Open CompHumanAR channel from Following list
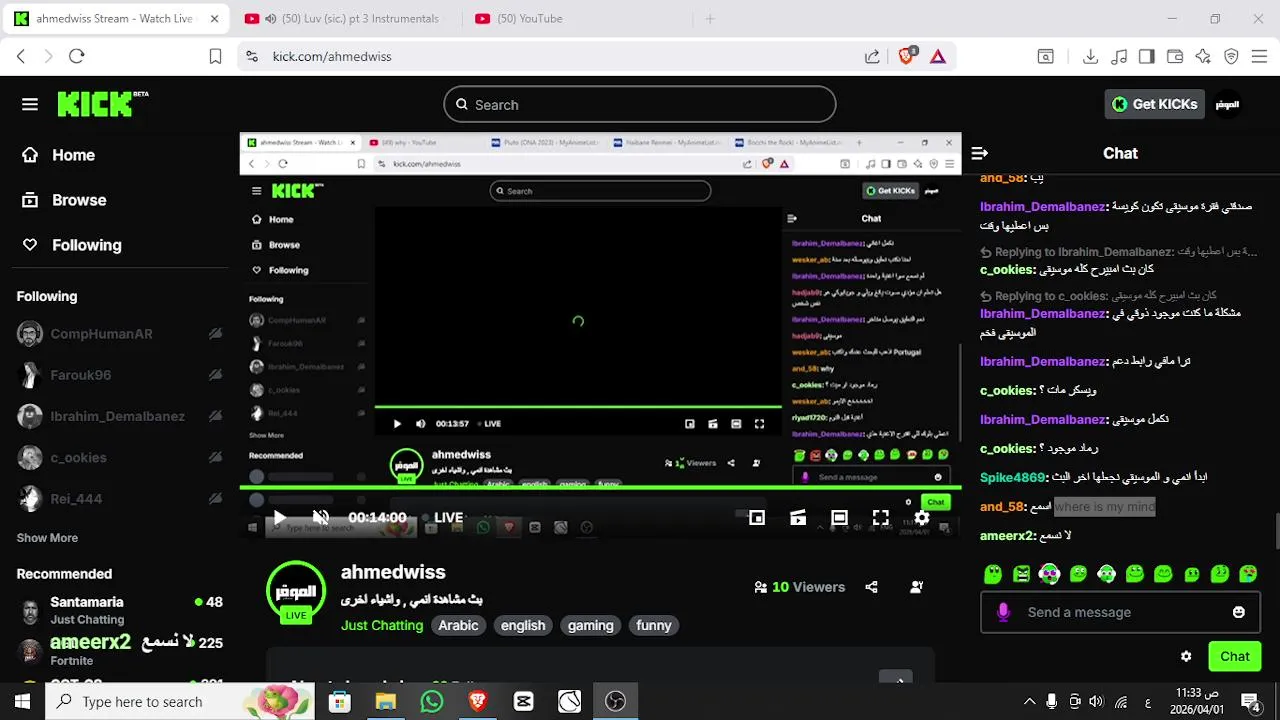This screenshot has height=720, width=1280. click(x=120, y=334)
